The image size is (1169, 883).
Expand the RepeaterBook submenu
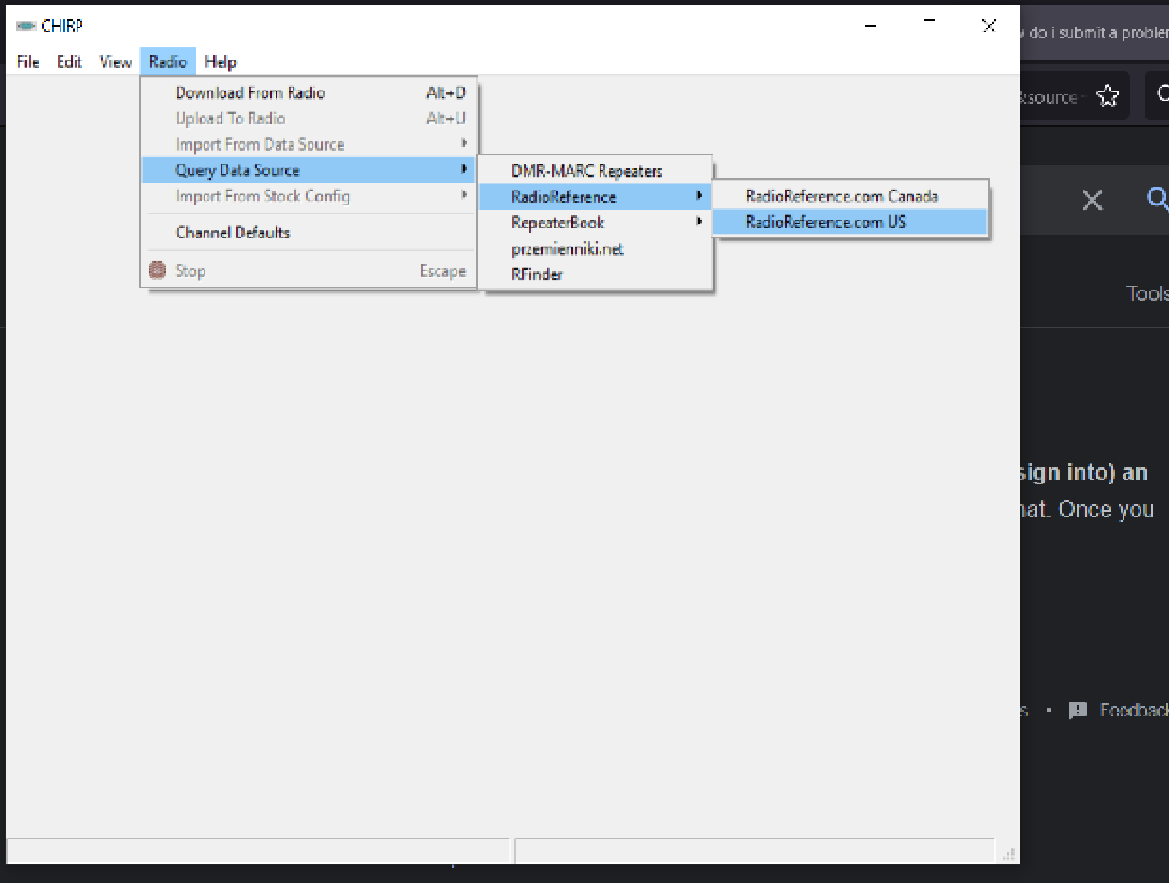point(595,222)
